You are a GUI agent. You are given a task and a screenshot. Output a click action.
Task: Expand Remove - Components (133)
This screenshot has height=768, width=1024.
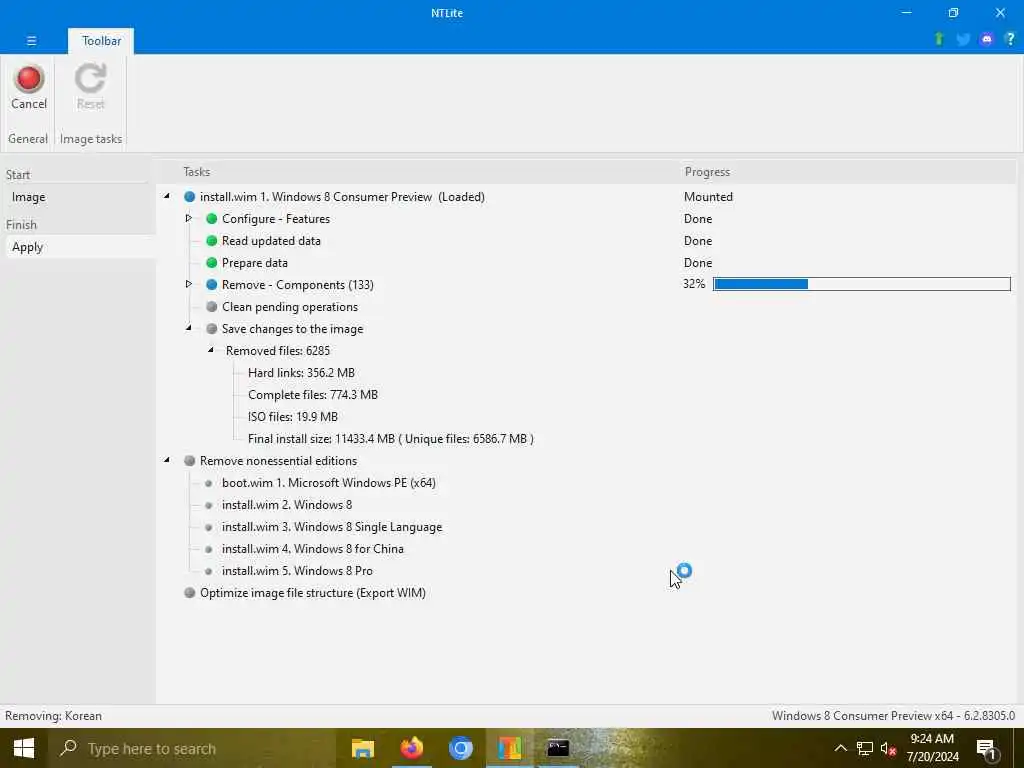point(189,284)
